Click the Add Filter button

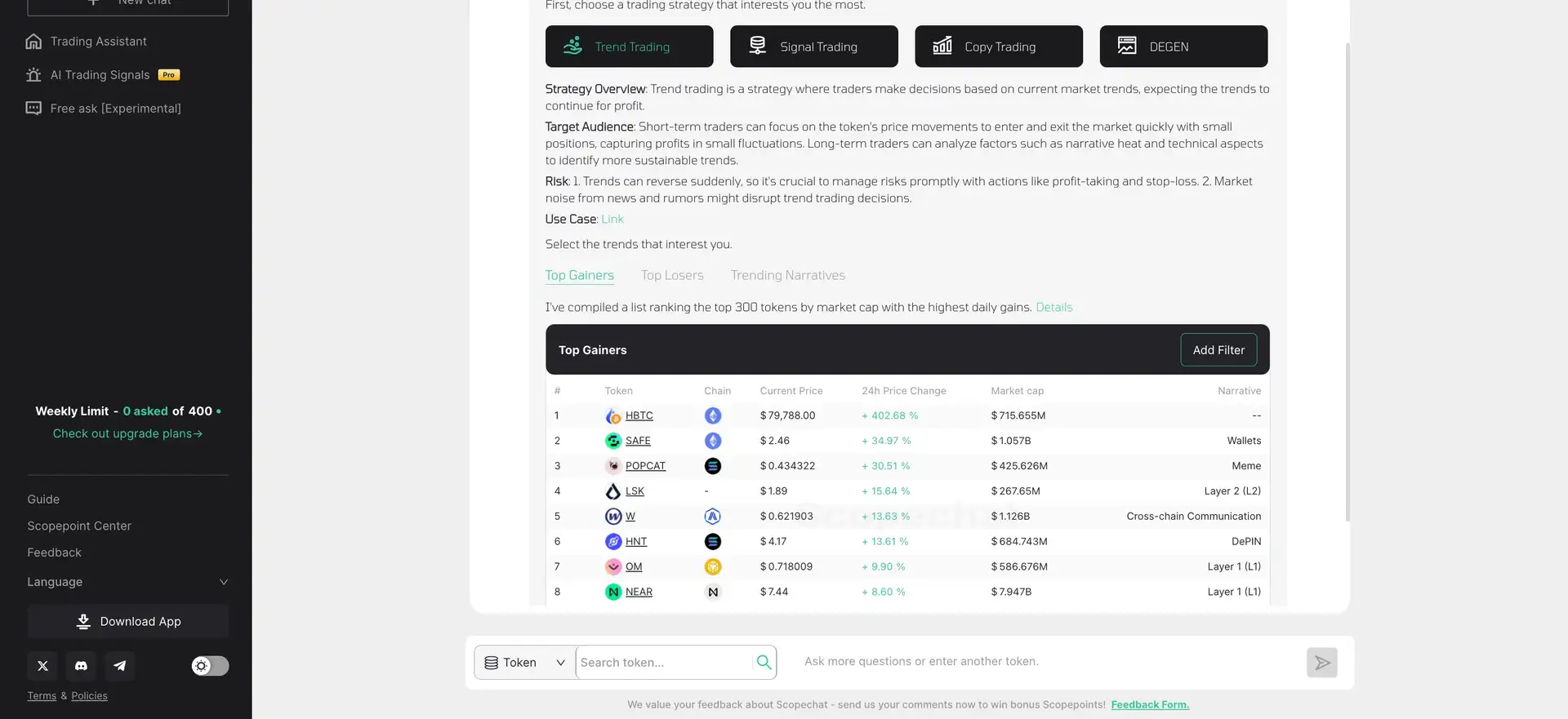tap(1218, 350)
